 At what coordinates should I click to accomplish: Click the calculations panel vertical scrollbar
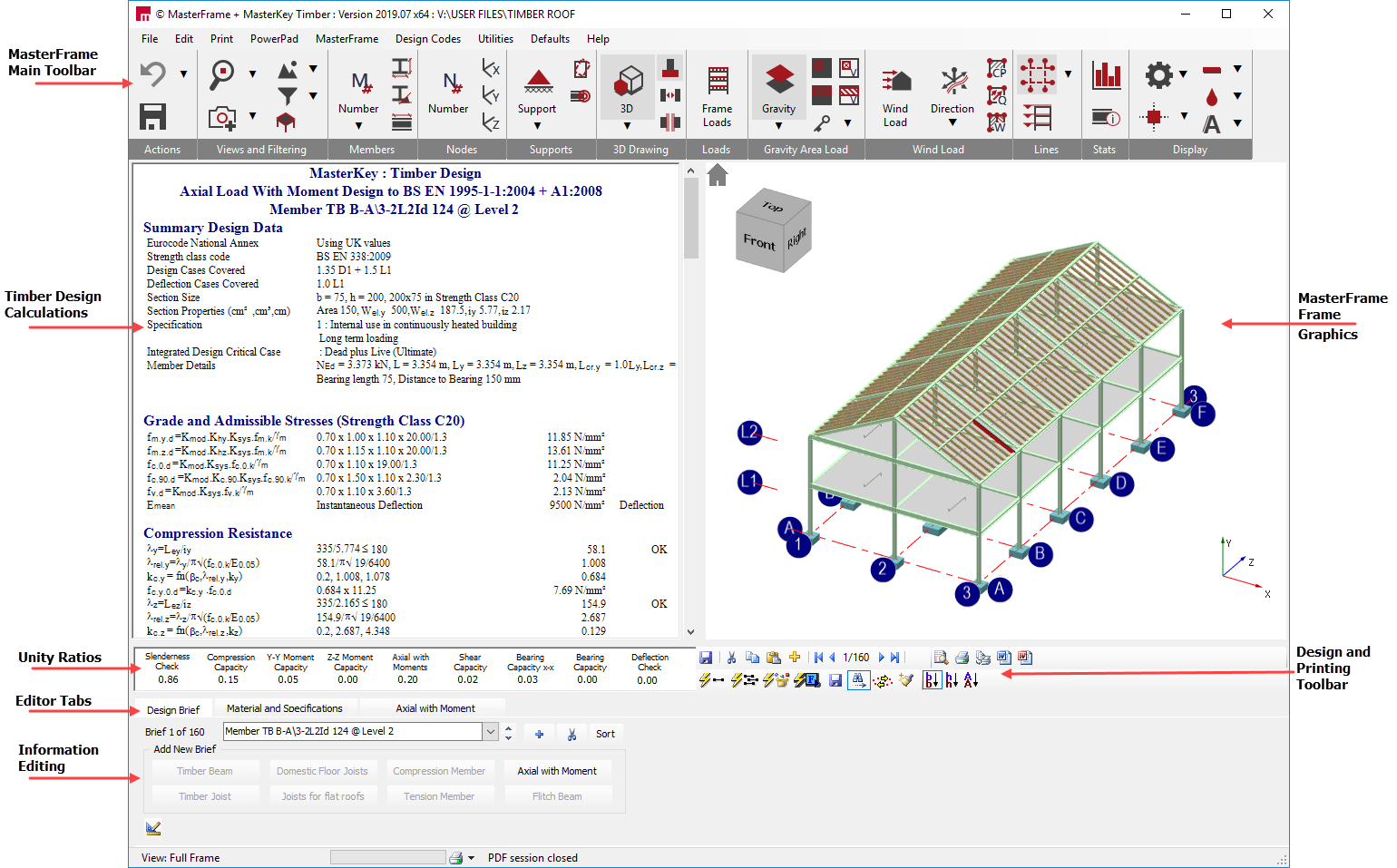pos(691,218)
